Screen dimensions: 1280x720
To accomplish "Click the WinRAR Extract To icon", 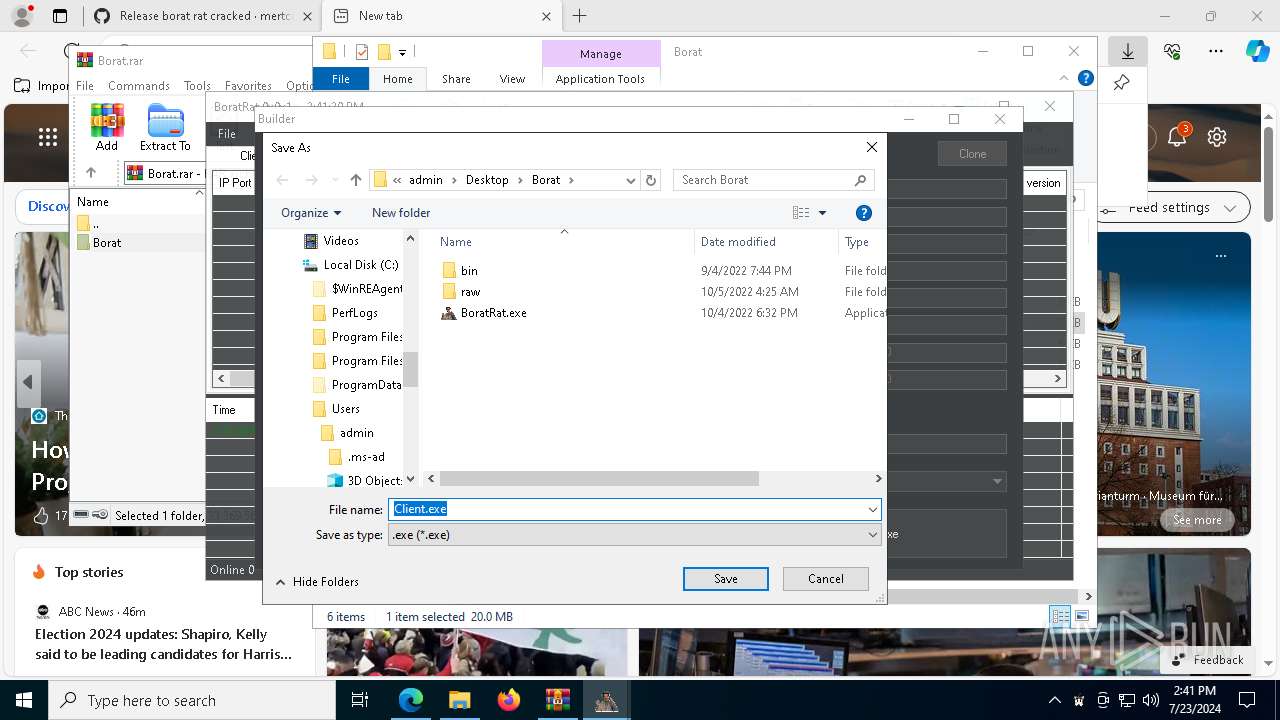I will [x=165, y=127].
